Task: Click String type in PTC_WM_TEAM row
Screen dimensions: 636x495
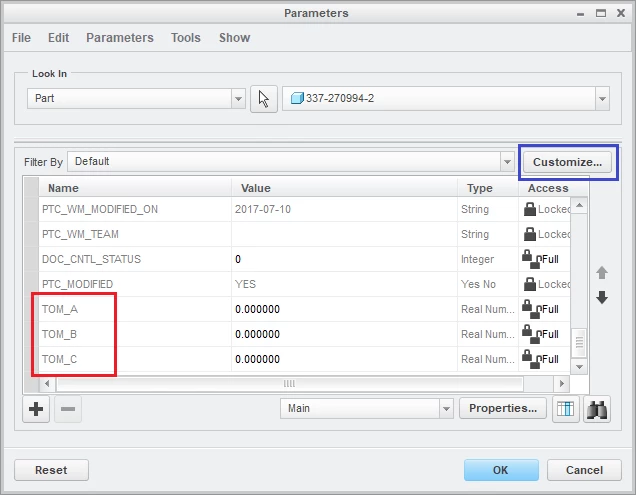Action: pyautogui.click(x=488, y=234)
